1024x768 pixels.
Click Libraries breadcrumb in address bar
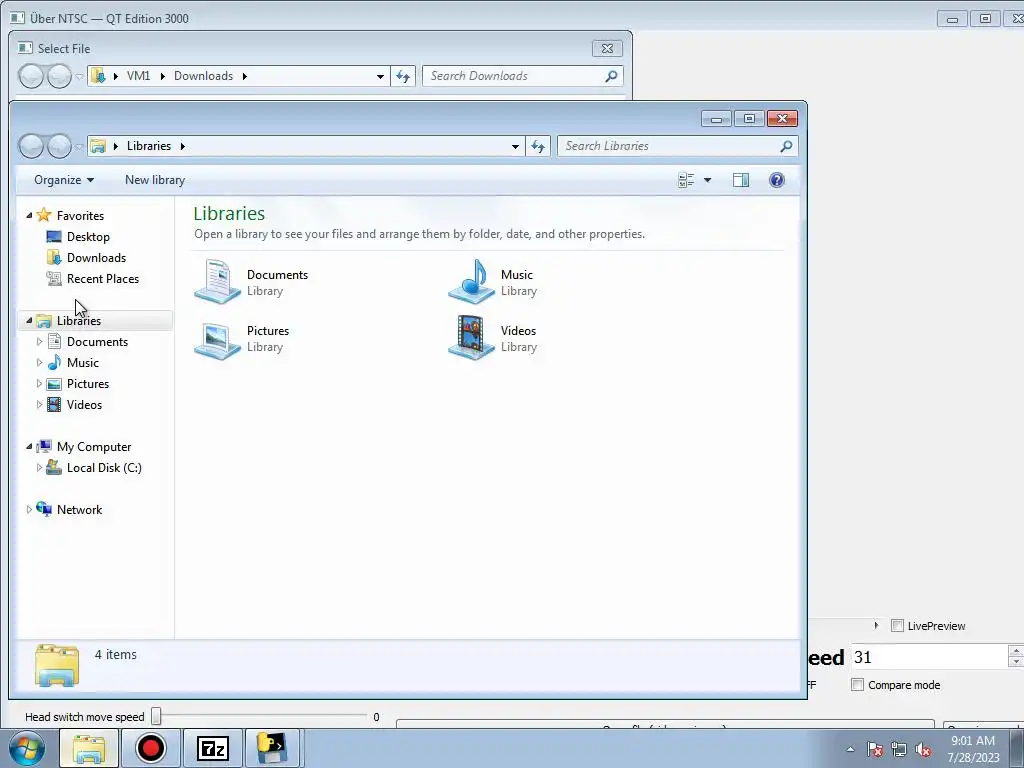click(149, 146)
